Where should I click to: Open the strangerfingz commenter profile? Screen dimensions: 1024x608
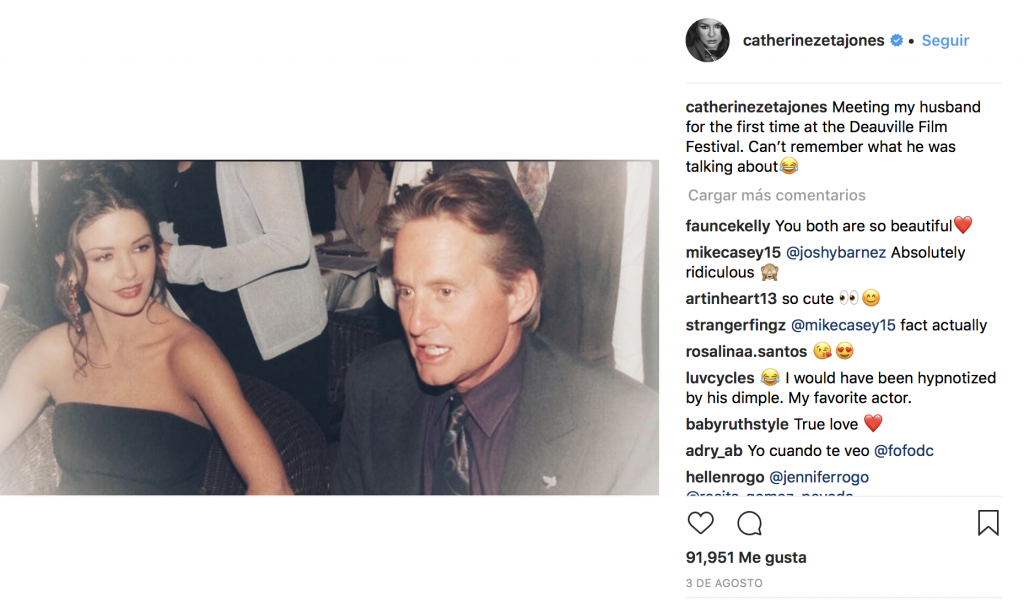click(x=736, y=325)
